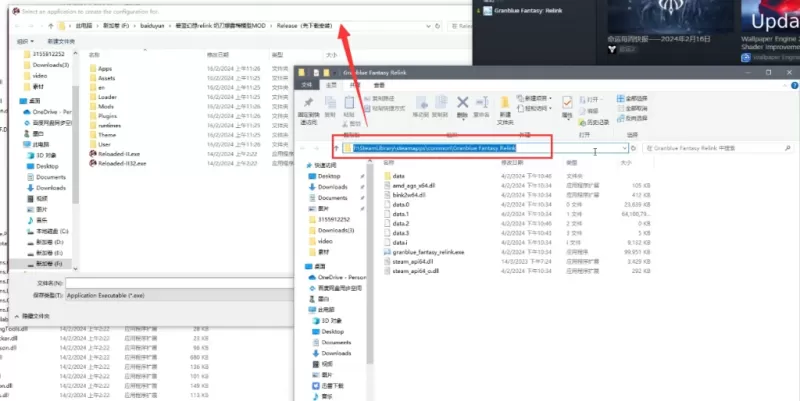Open the address bar history dropdown in Granblue window
Screen dimensions: 800x401
[x=624, y=148]
